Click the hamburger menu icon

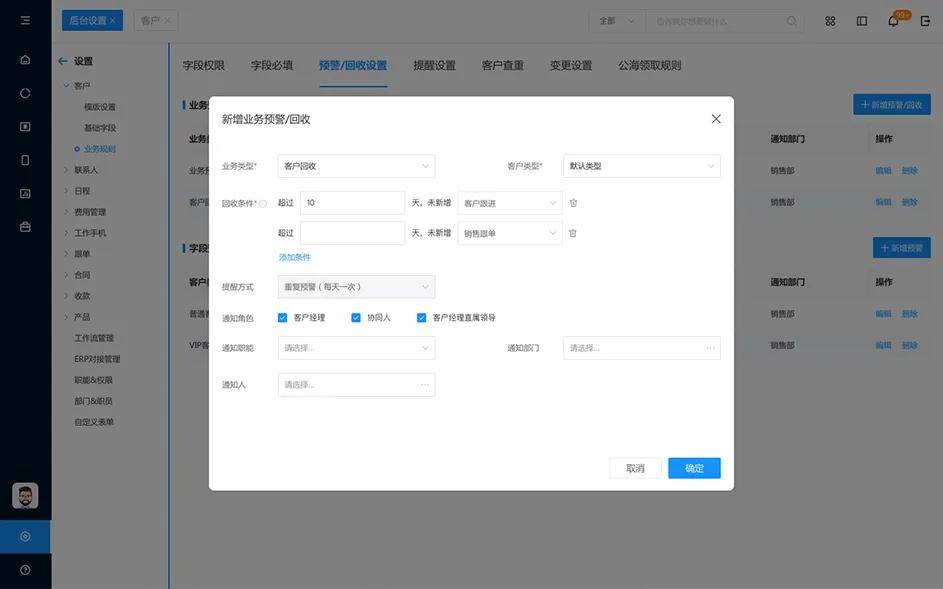coord(25,21)
